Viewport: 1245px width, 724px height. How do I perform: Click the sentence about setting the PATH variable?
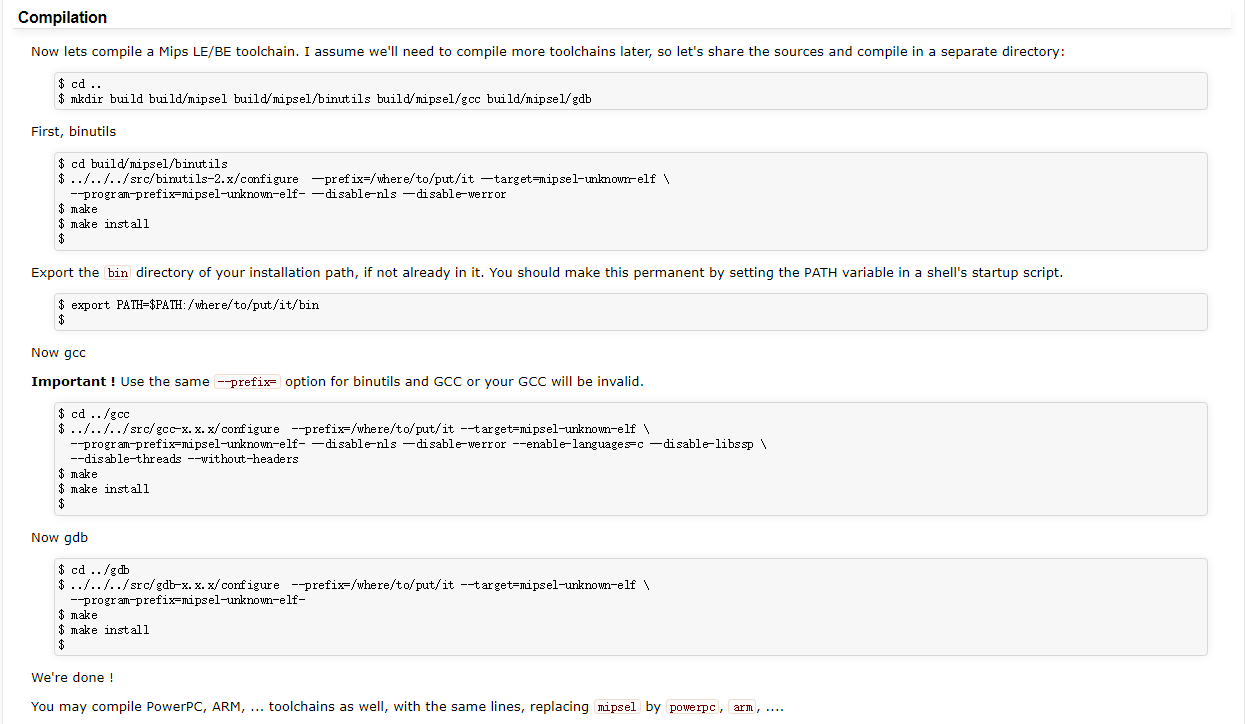coord(776,272)
